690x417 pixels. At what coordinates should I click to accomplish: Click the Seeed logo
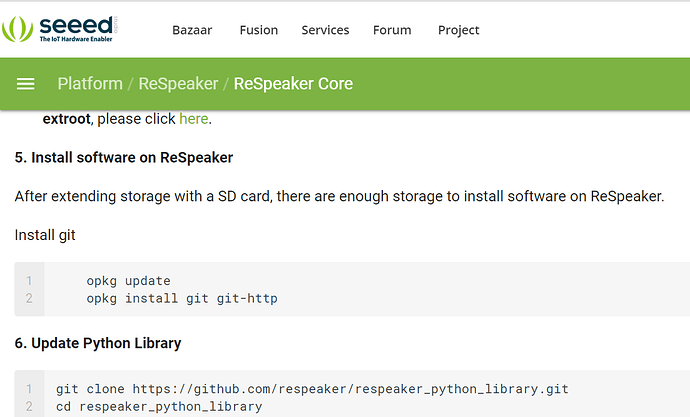pyautogui.click(x=60, y=29)
